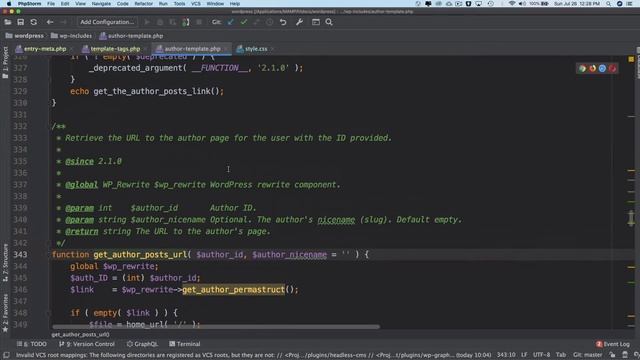The image size is (640, 360).
Task: Click the Add Configuration dropdown
Action: click(107, 22)
